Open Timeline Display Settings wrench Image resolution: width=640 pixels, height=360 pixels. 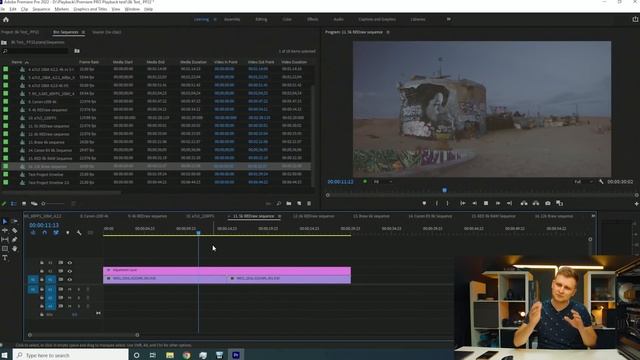[x=79, y=233]
